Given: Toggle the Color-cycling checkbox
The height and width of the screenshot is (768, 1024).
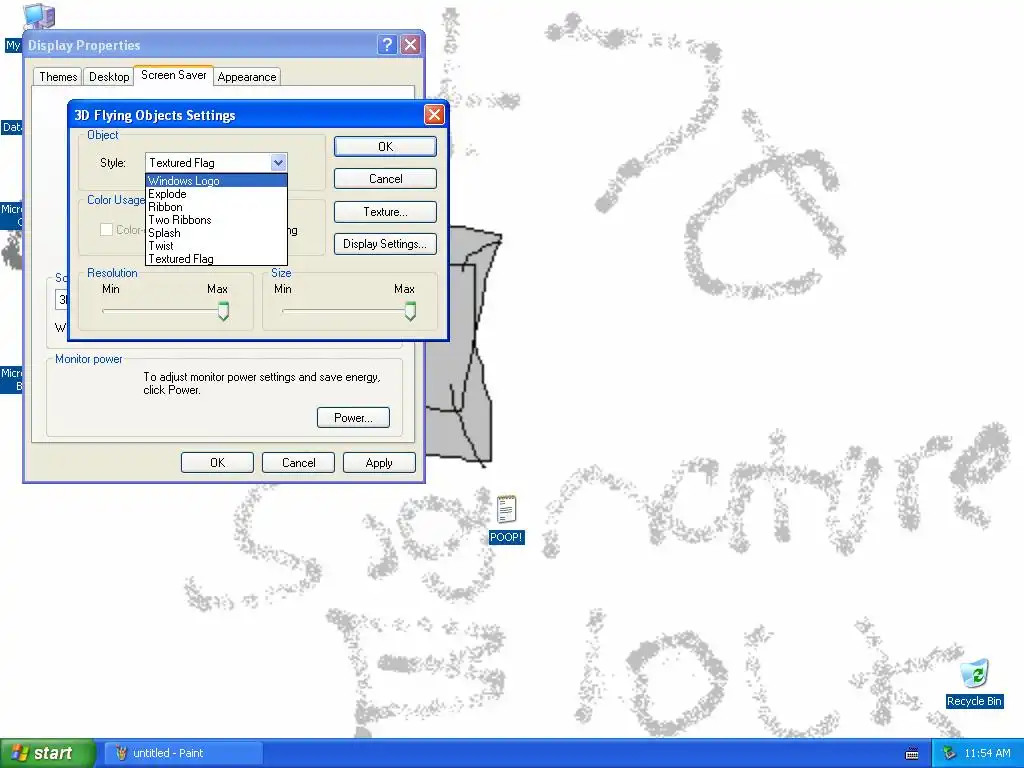Looking at the screenshot, I should coord(106,229).
